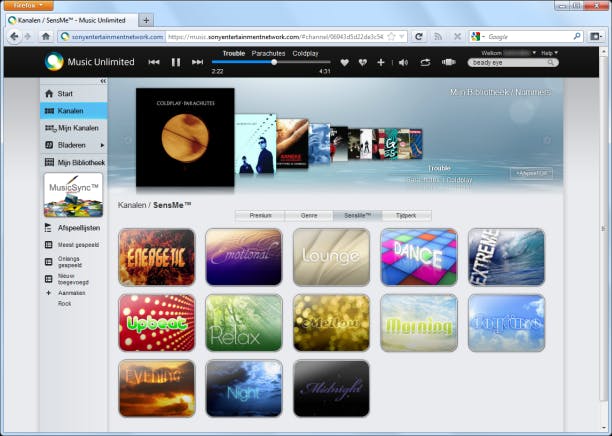The image size is (612, 436).
Task: Dislike the song with the broken-heart icon
Action: [x=363, y=62]
